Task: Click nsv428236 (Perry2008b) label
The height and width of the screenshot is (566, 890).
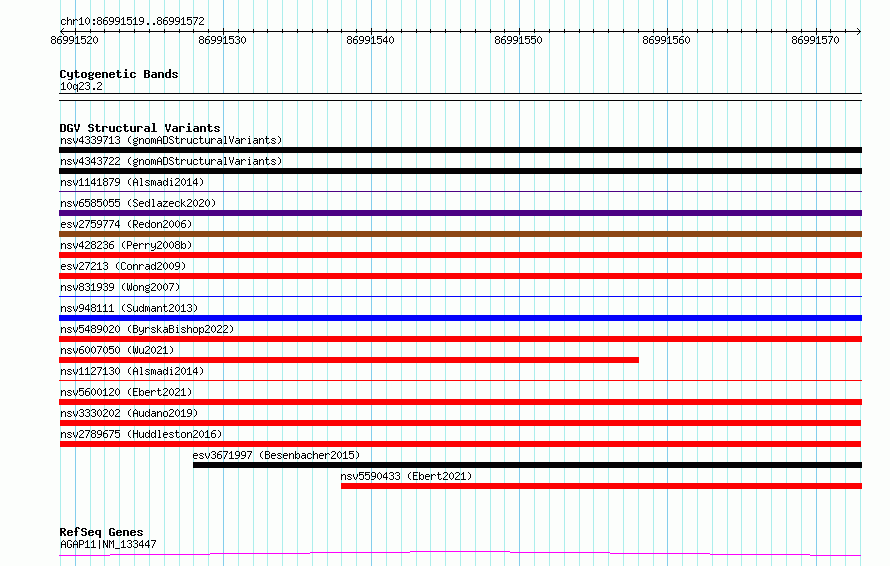Action: point(126,245)
